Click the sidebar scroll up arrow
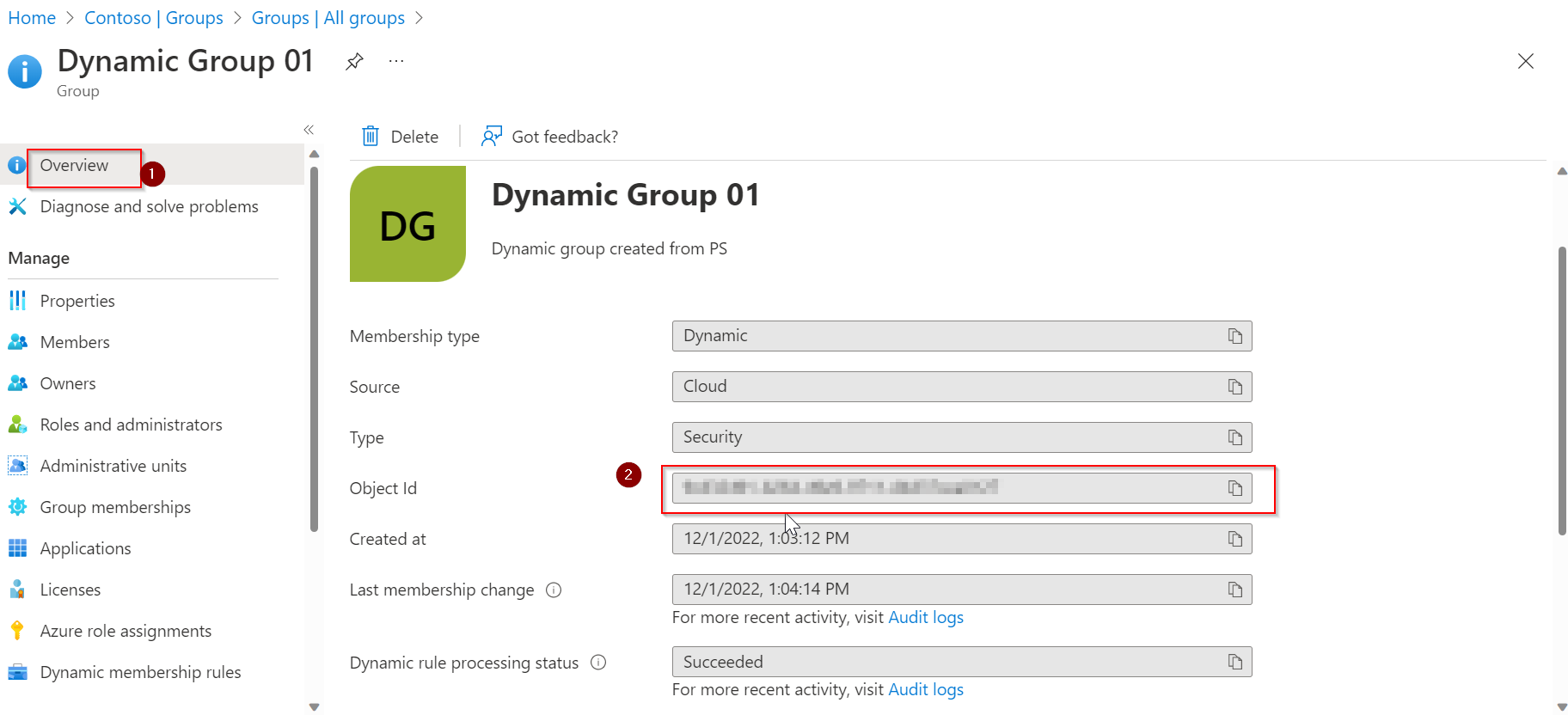 314,154
